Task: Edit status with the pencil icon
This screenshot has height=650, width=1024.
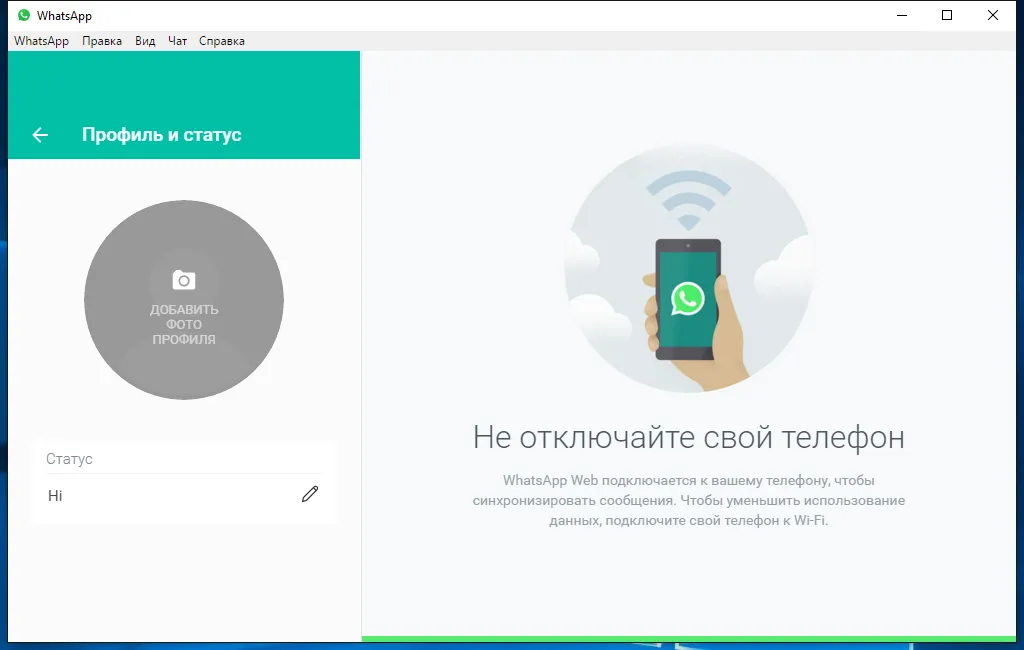Action: [x=310, y=494]
